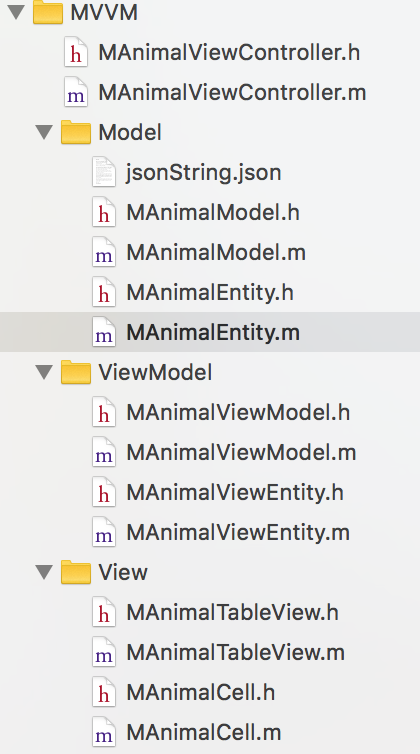420x754 pixels.
Task: Click the ViewModel folder icon
Action: tap(76, 372)
